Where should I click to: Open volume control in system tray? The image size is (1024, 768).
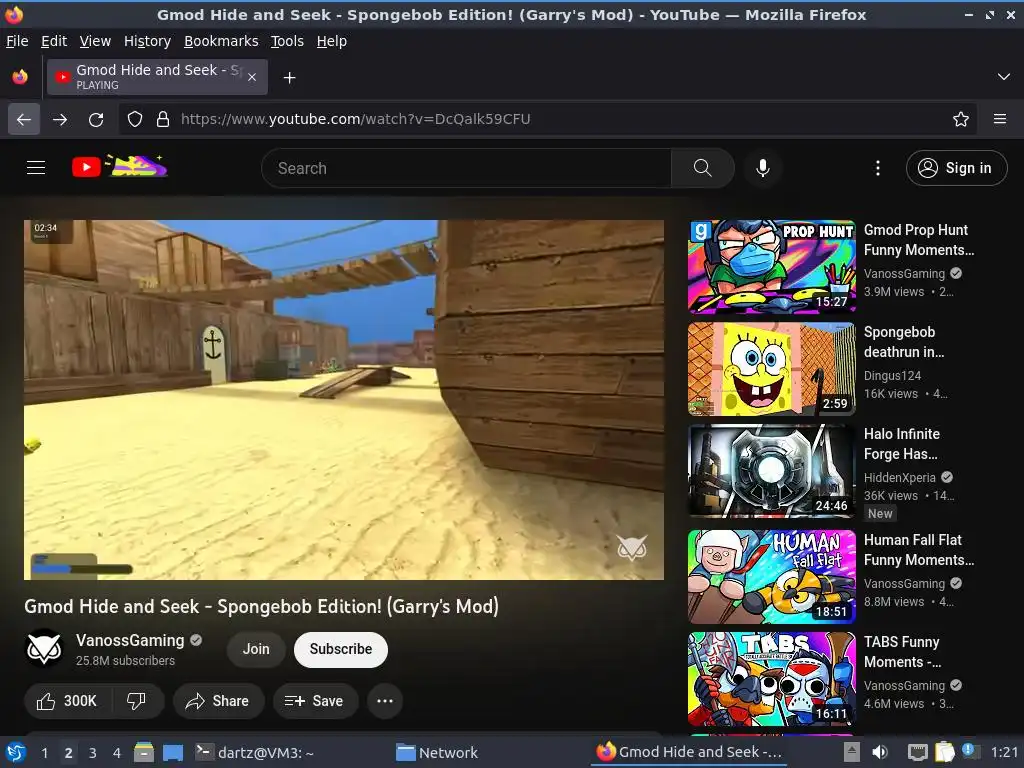pos(880,752)
